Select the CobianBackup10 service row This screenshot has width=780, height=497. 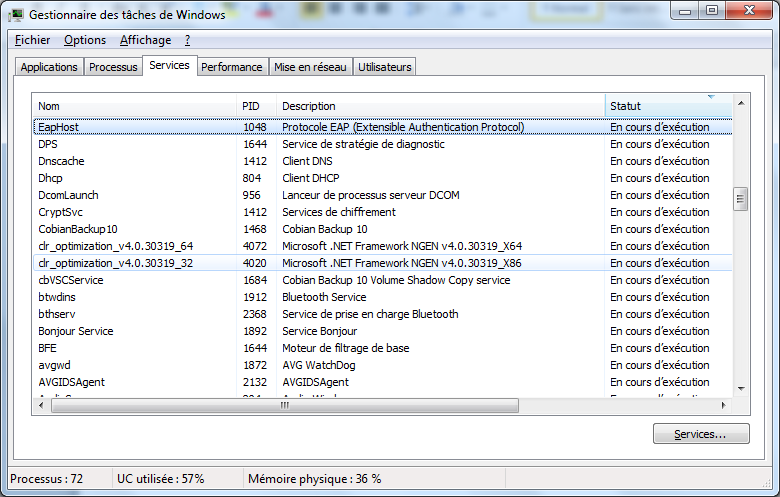tap(78, 229)
